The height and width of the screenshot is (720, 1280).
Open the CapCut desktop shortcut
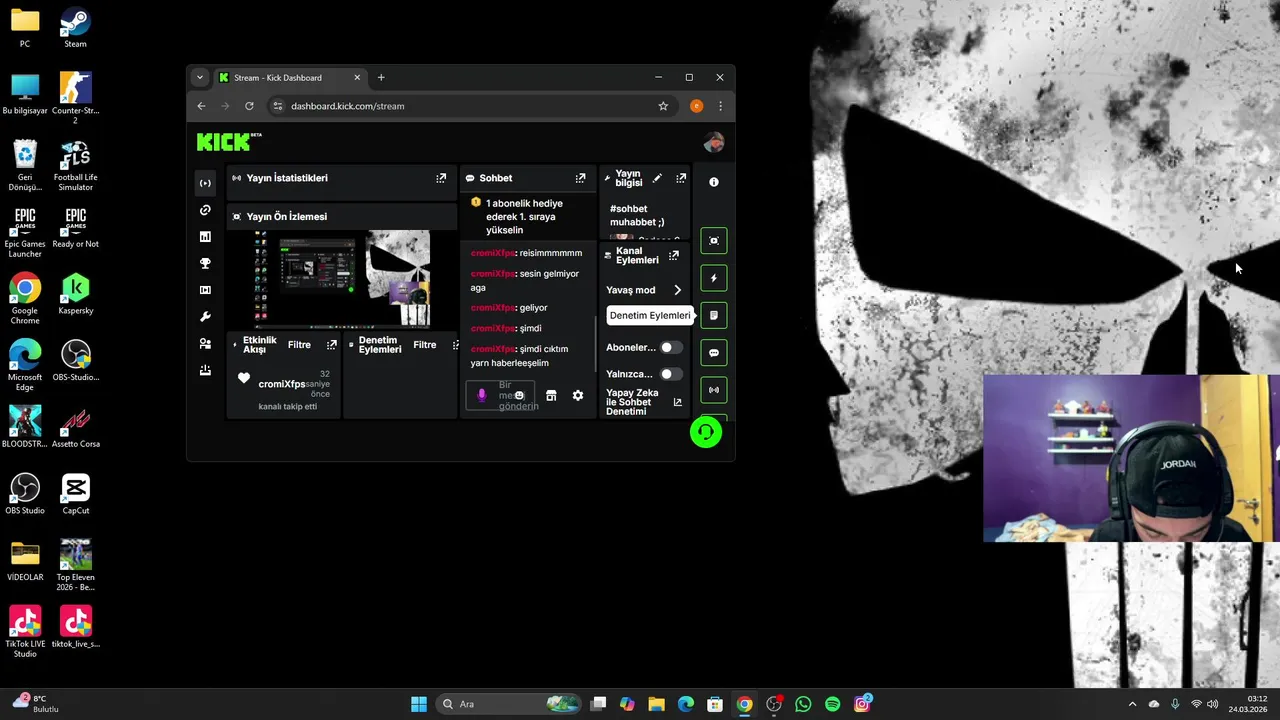coord(76,494)
